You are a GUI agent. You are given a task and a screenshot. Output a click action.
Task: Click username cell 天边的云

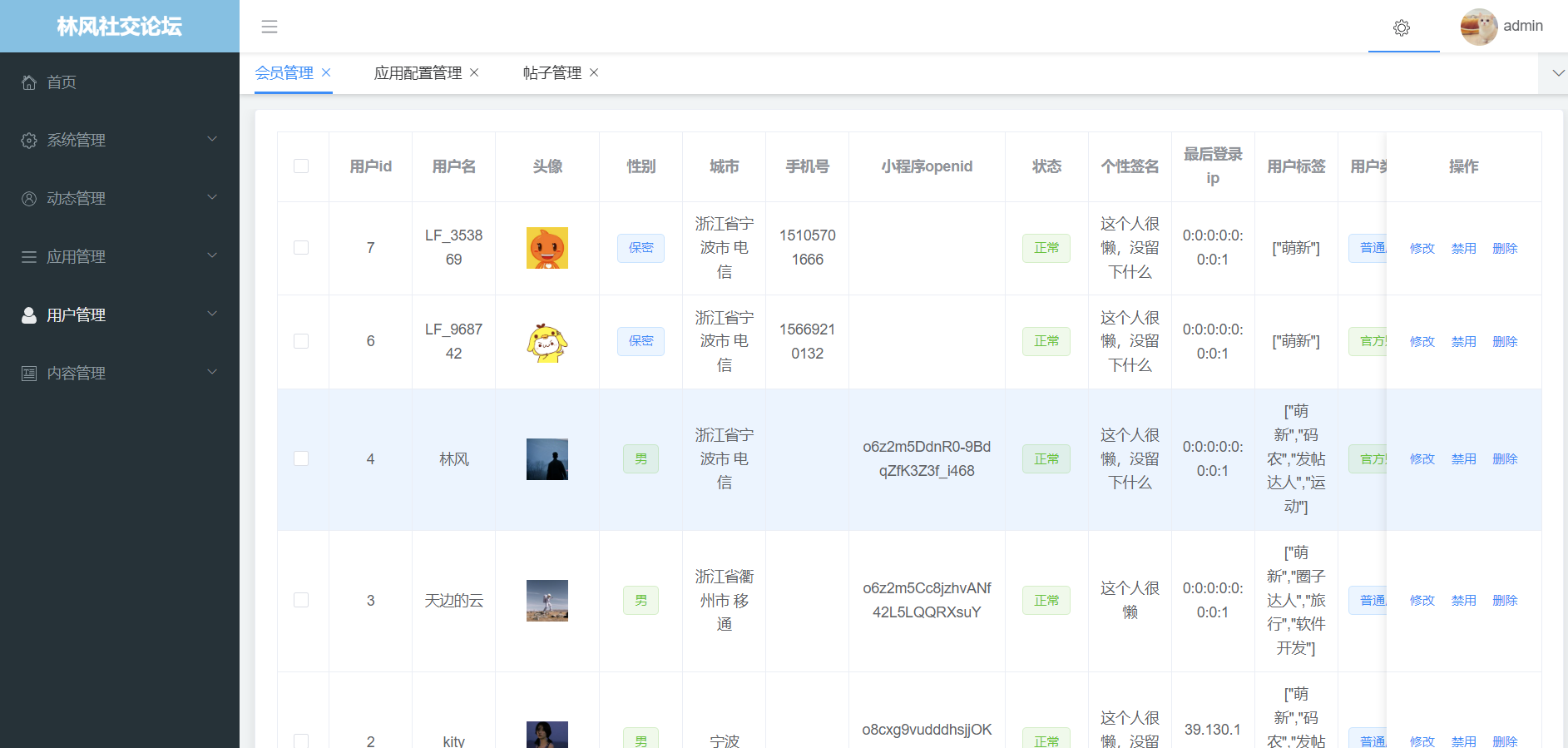tap(453, 601)
